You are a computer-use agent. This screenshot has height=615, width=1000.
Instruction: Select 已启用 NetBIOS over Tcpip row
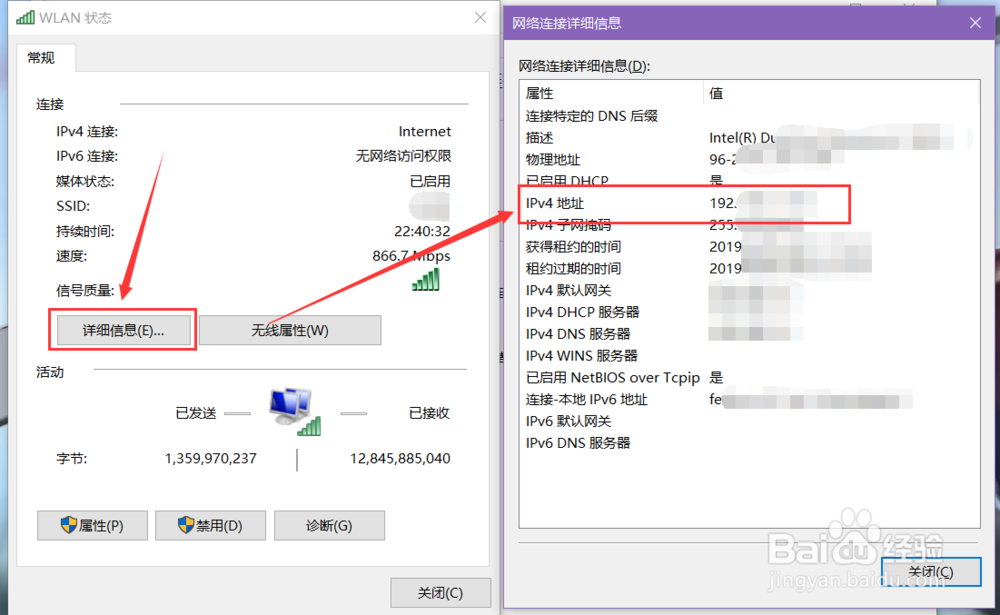pyautogui.click(x=749, y=377)
